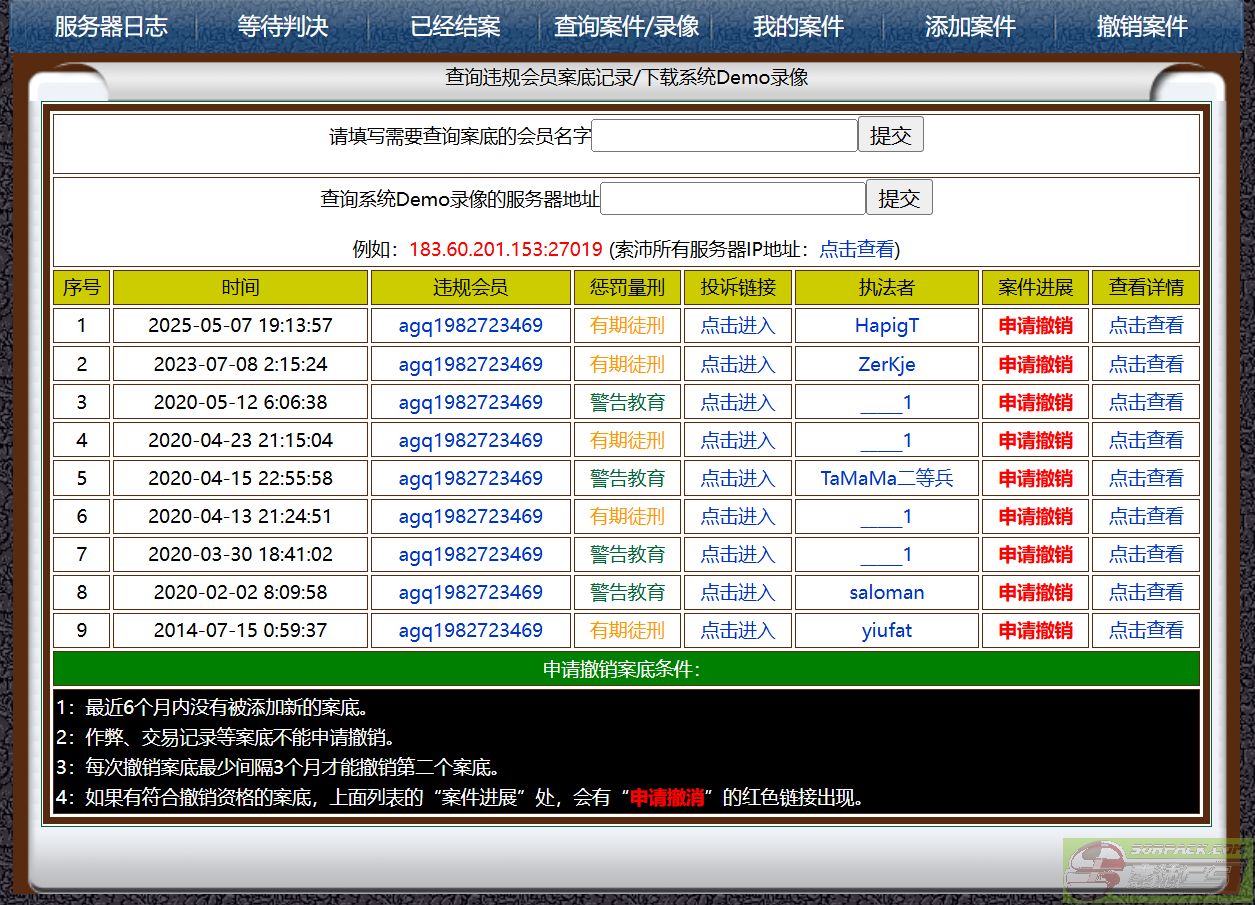Select 查询案件/录像 in navigation bar
This screenshot has width=1255, height=905.
point(627,27)
